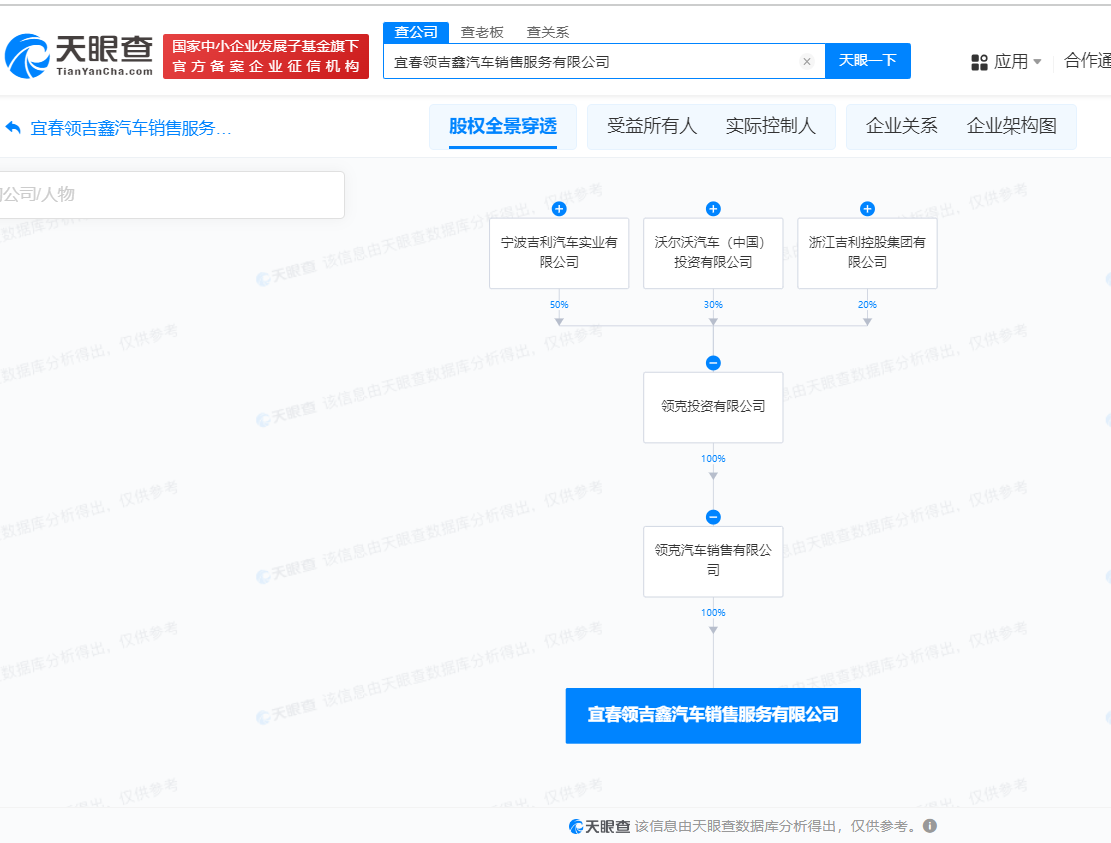Click the back arrow beside company name
Image resolution: width=1111 pixels, height=843 pixels.
[13, 128]
